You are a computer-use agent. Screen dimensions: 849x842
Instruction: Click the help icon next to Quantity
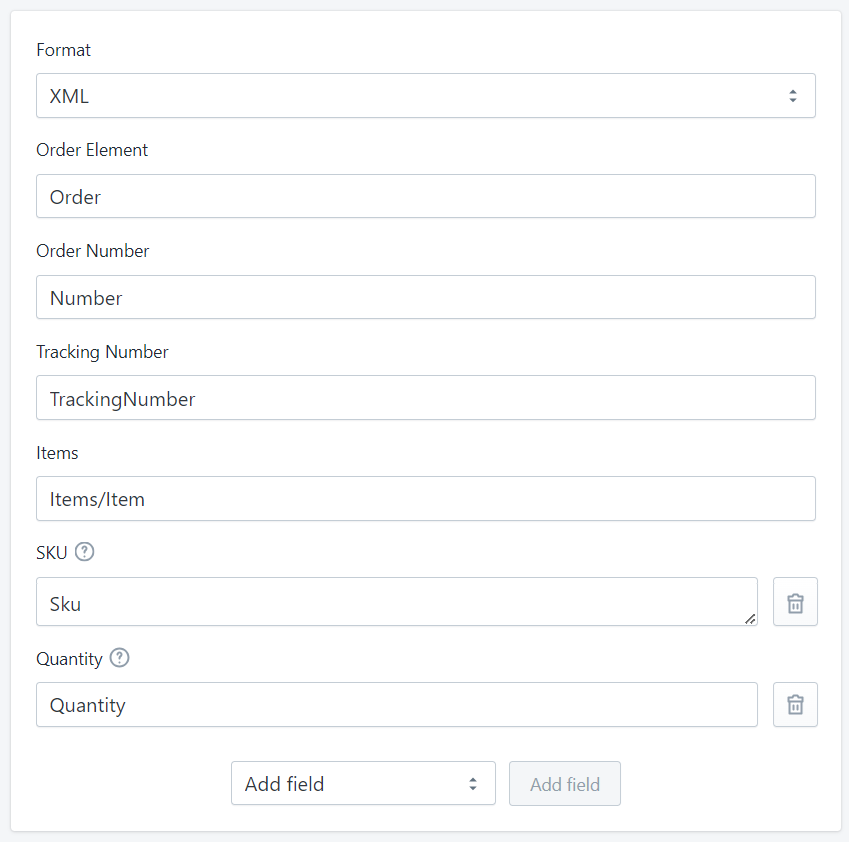(120, 658)
